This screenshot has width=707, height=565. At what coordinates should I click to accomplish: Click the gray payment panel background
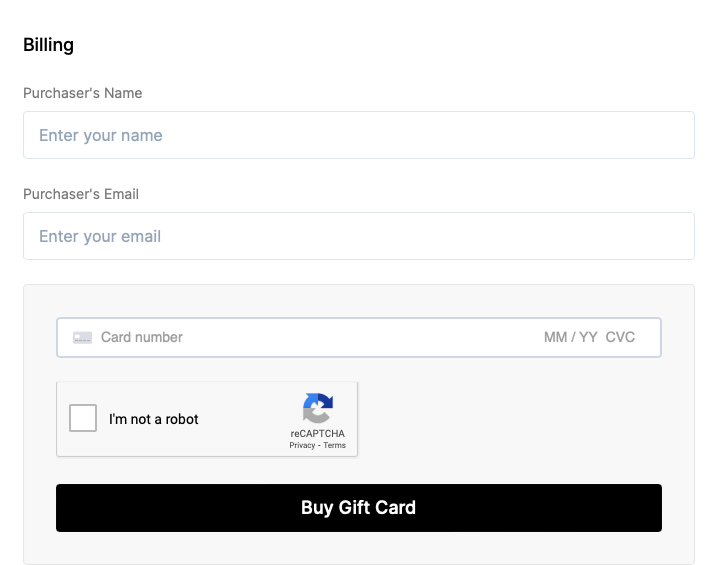pyautogui.click(x=519, y=419)
